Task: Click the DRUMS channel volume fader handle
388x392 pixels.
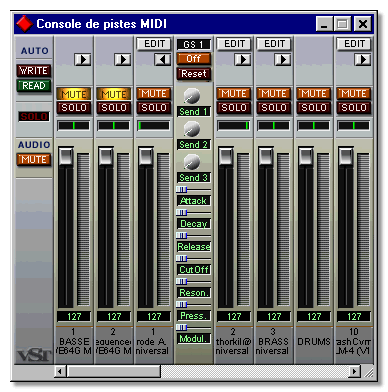Action: point(306,156)
